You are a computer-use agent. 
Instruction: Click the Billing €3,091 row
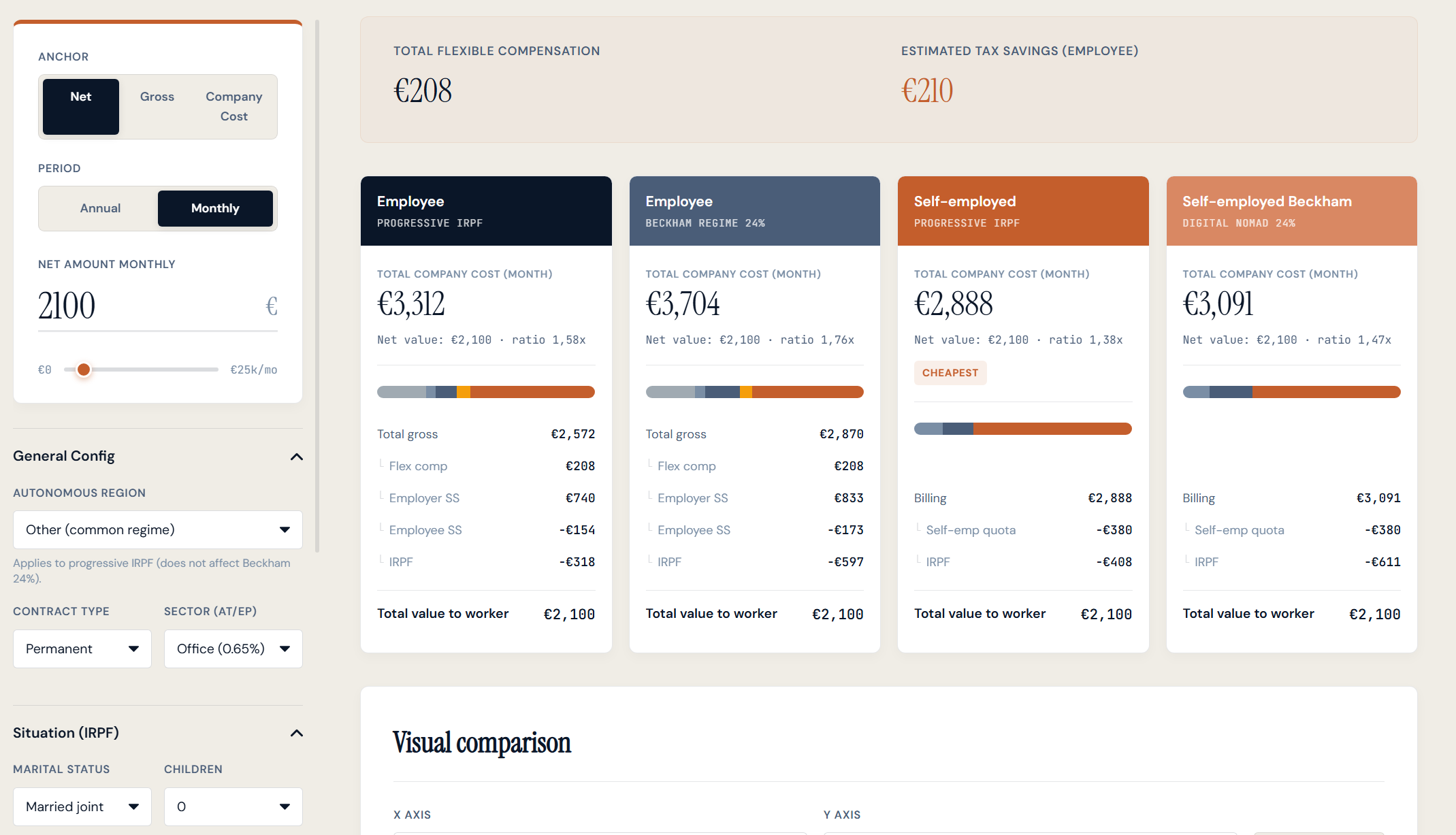1292,498
